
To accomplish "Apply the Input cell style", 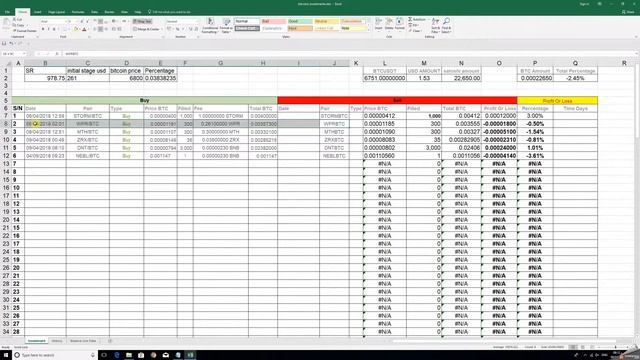I will tap(300, 29).
